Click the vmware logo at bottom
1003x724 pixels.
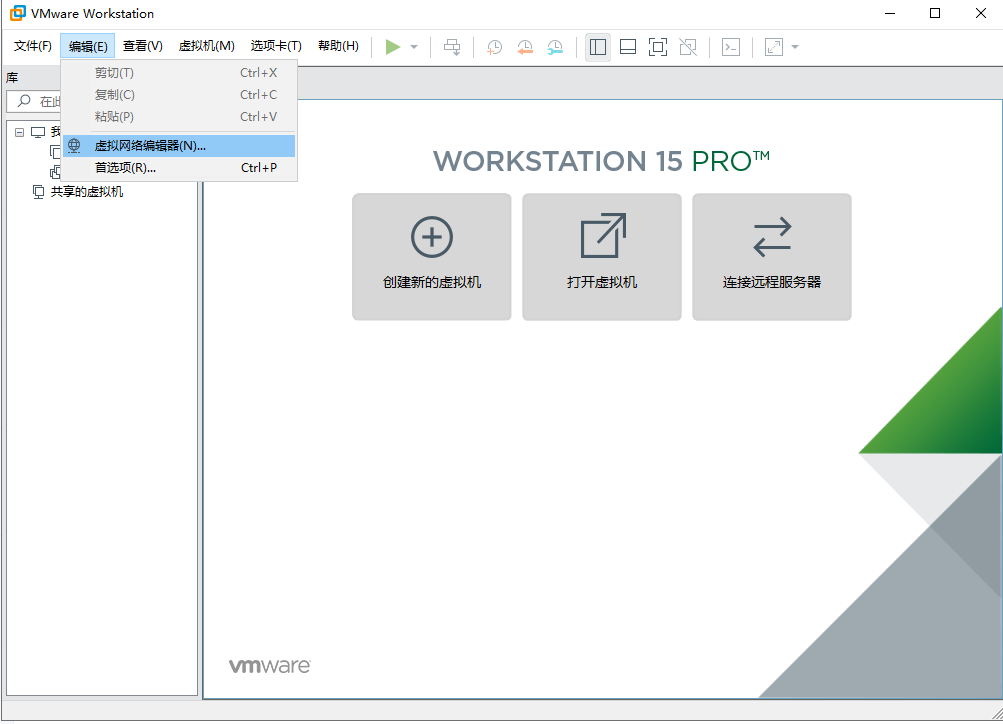coord(270,666)
